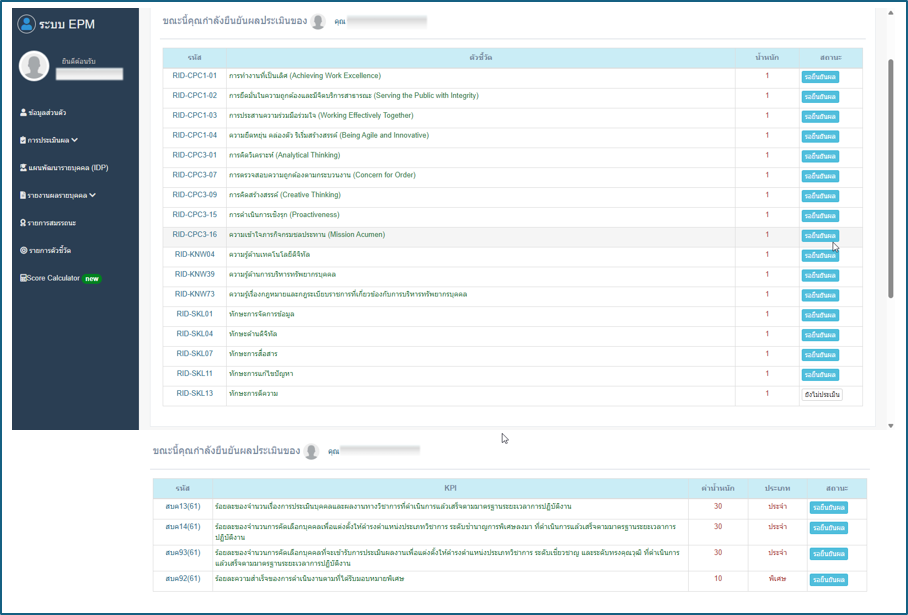
Task: Expand the รายงานผลรายบุคคล sidebar menu
Action: 58,195
